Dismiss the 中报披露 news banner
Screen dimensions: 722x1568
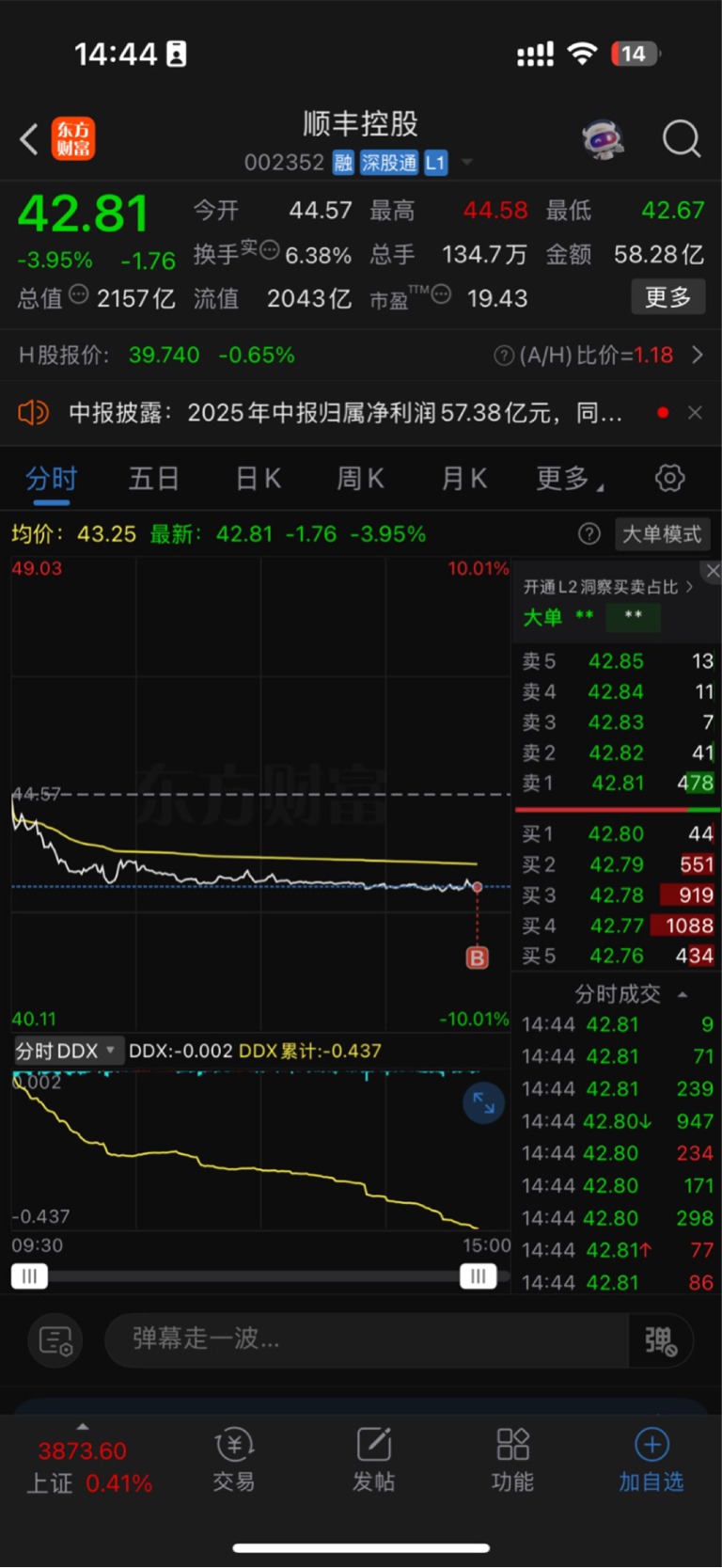click(695, 412)
